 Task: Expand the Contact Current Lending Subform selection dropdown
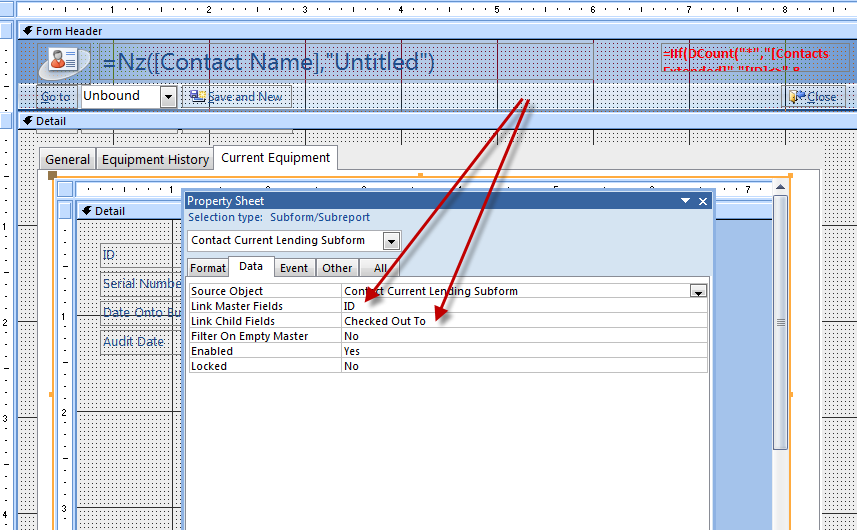391,241
